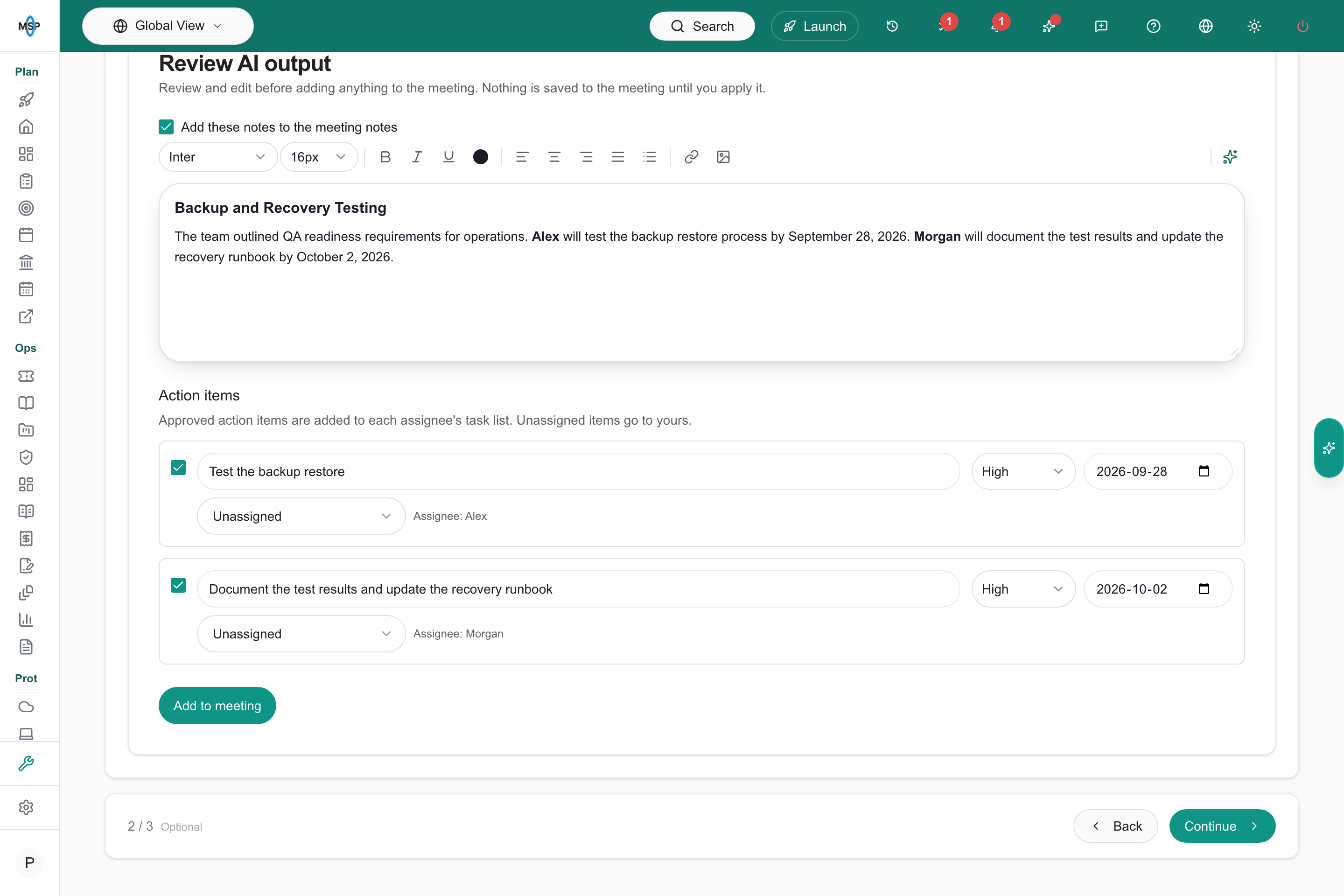Screen dimensions: 1344x896
Task: Uncheck Add these notes to the meeting notes
Action: pyautogui.click(x=166, y=127)
